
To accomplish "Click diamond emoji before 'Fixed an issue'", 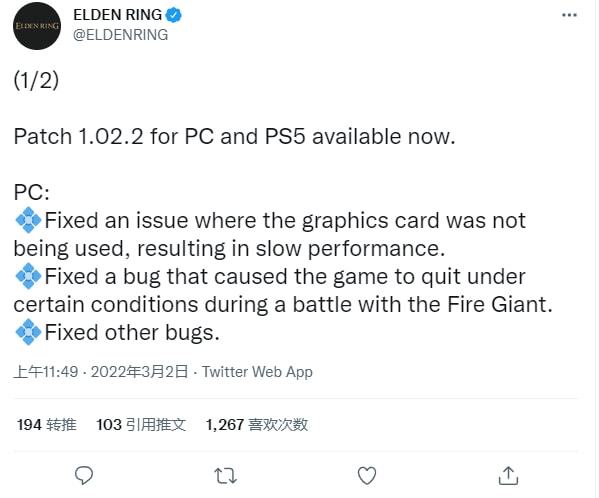I will [x=28, y=220].
